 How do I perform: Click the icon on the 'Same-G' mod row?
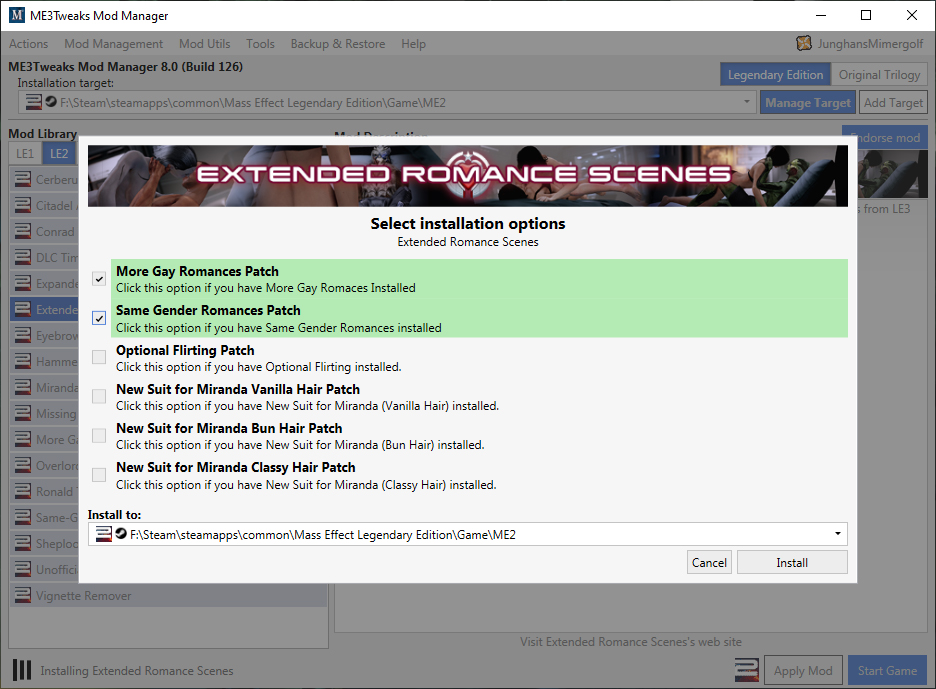point(23,517)
